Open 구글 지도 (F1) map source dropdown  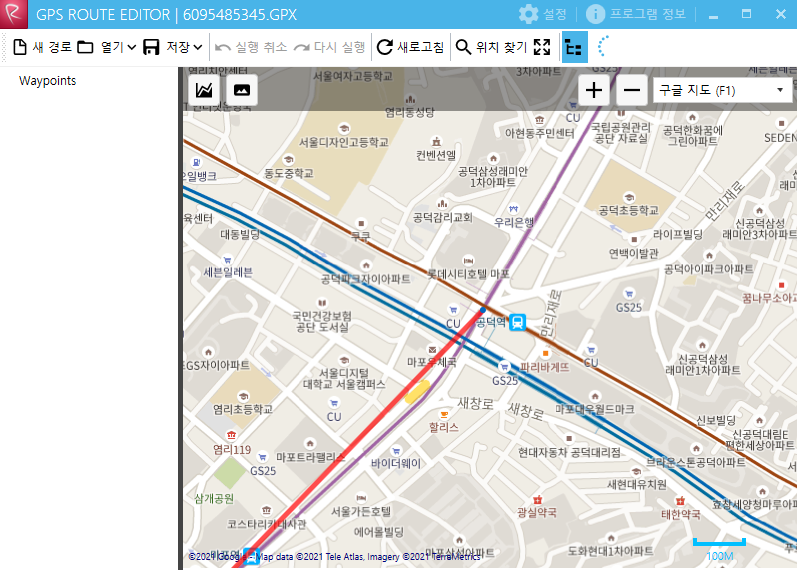(722, 91)
